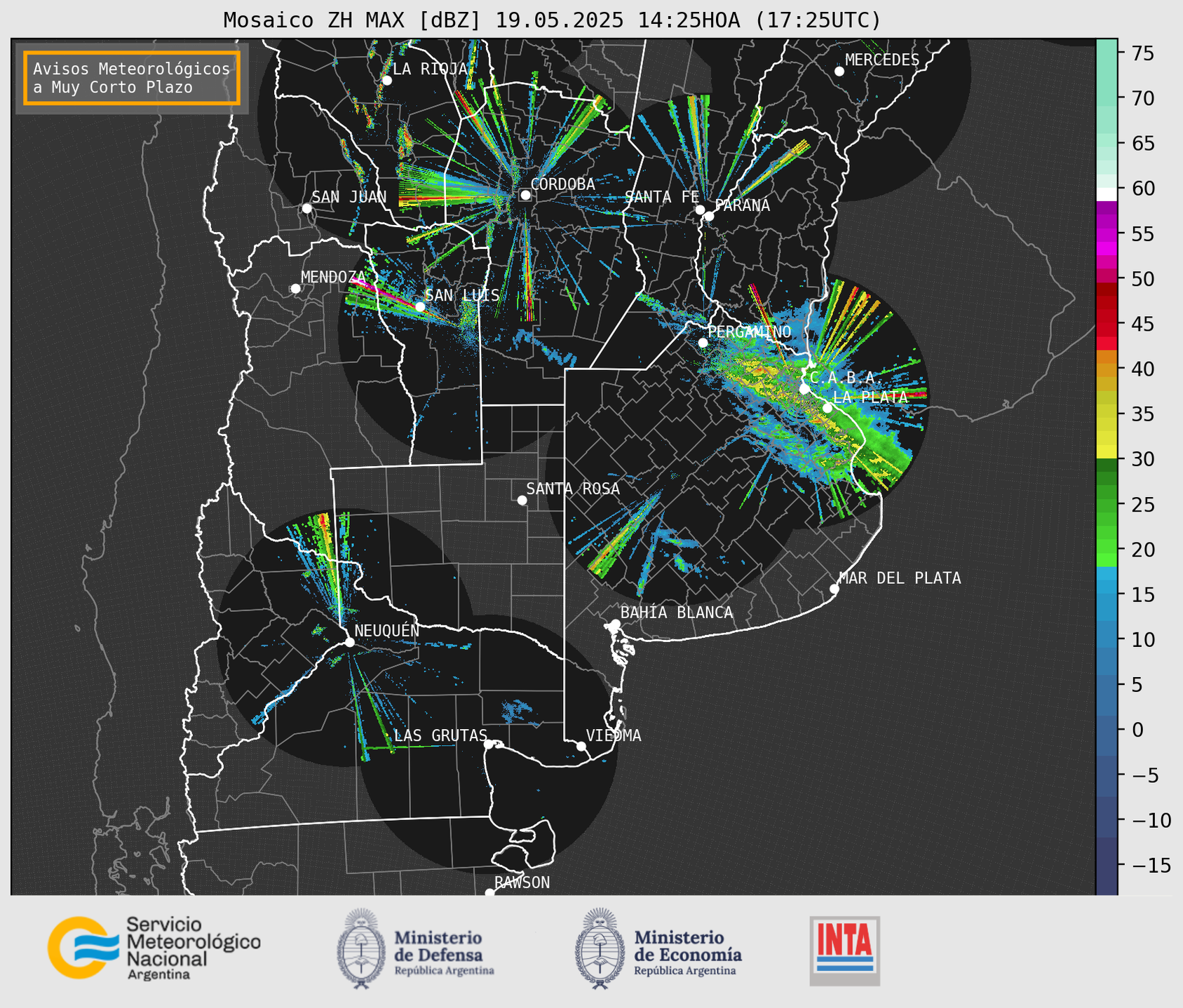Select the RAWSON city marker dot

point(489,893)
